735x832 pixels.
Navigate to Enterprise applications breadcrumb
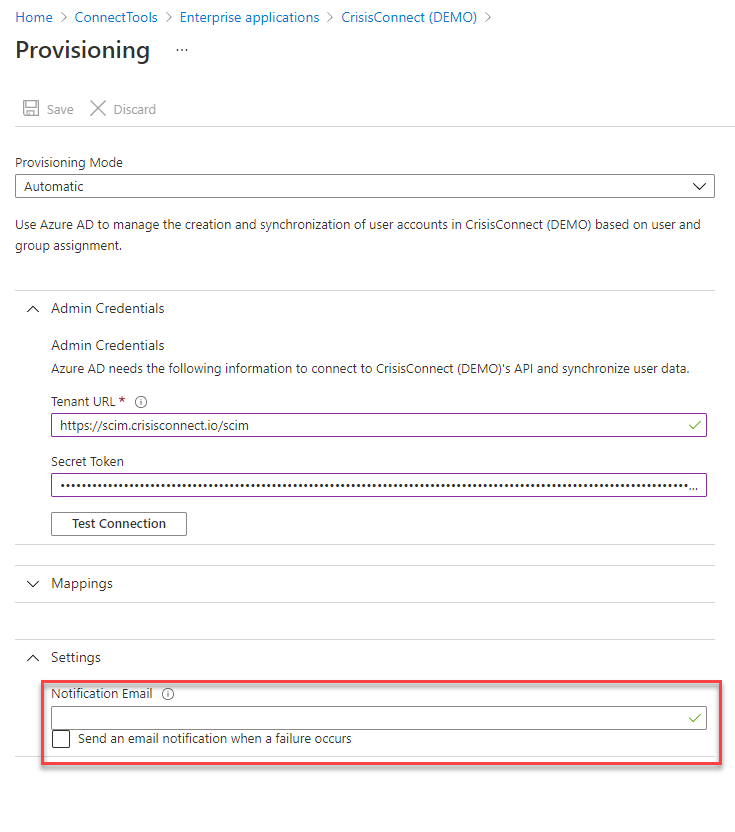pos(249,18)
